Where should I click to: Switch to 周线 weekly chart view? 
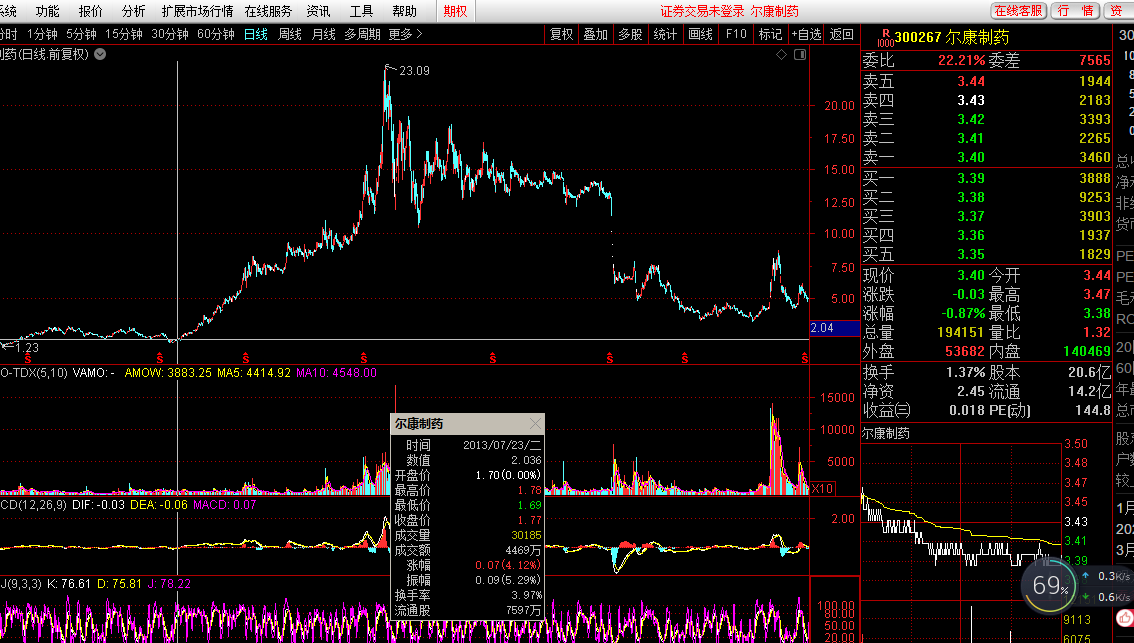(x=290, y=34)
